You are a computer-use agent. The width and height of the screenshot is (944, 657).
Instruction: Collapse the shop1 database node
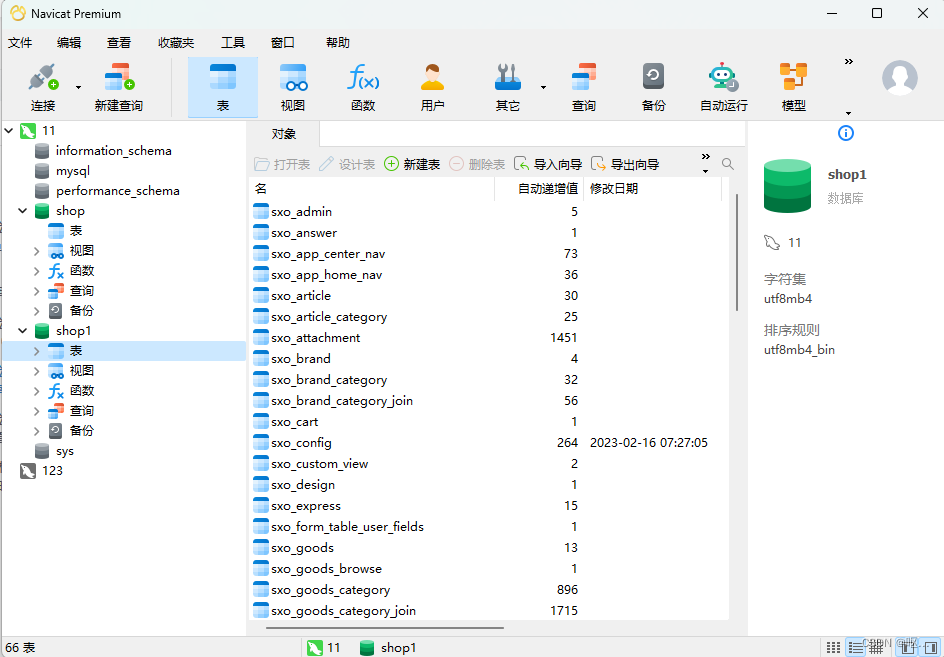(23, 331)
